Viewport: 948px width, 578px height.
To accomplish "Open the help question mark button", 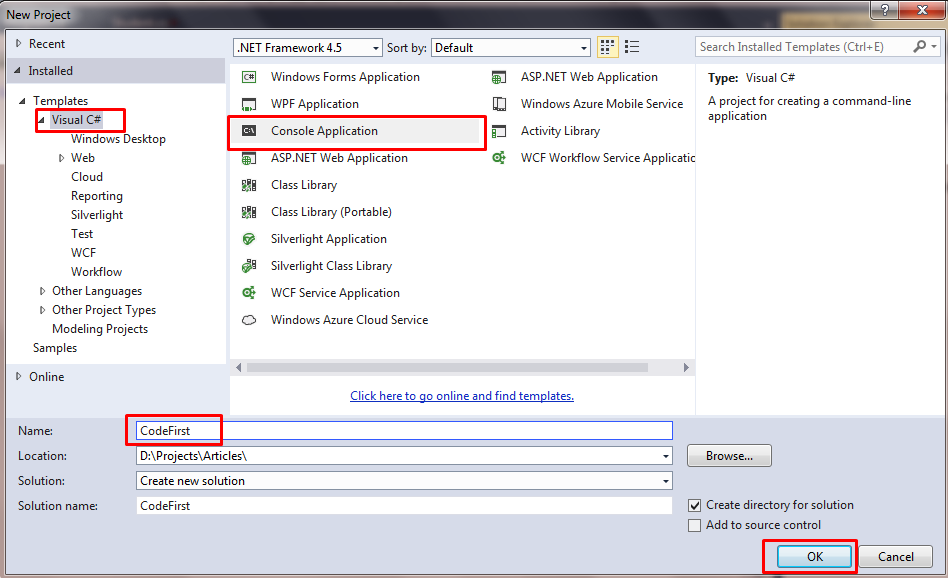I will point(885,10).
